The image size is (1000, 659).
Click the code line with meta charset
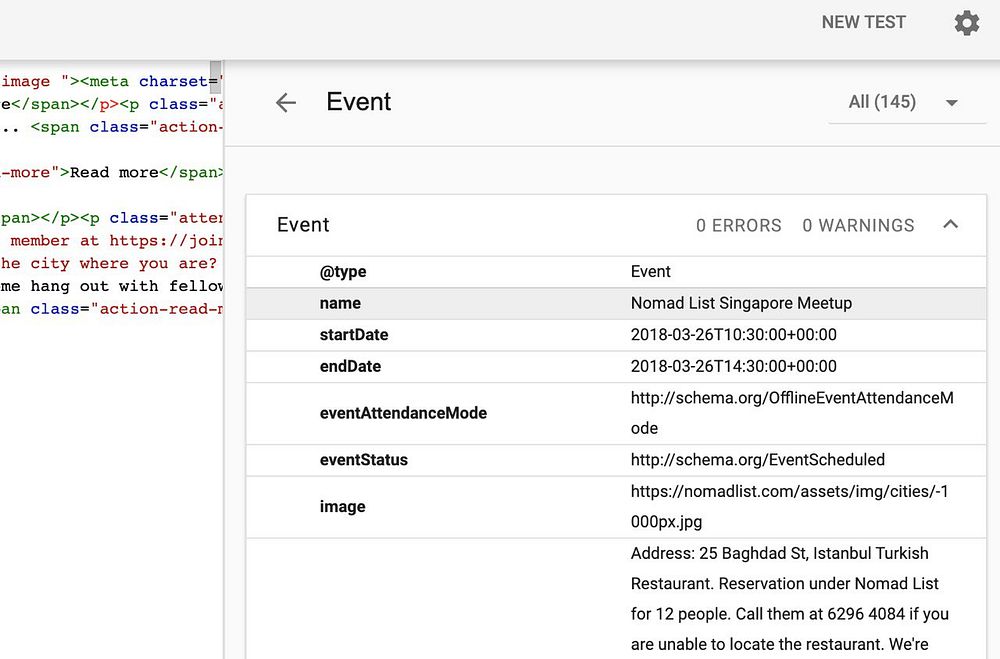[112, 82]
